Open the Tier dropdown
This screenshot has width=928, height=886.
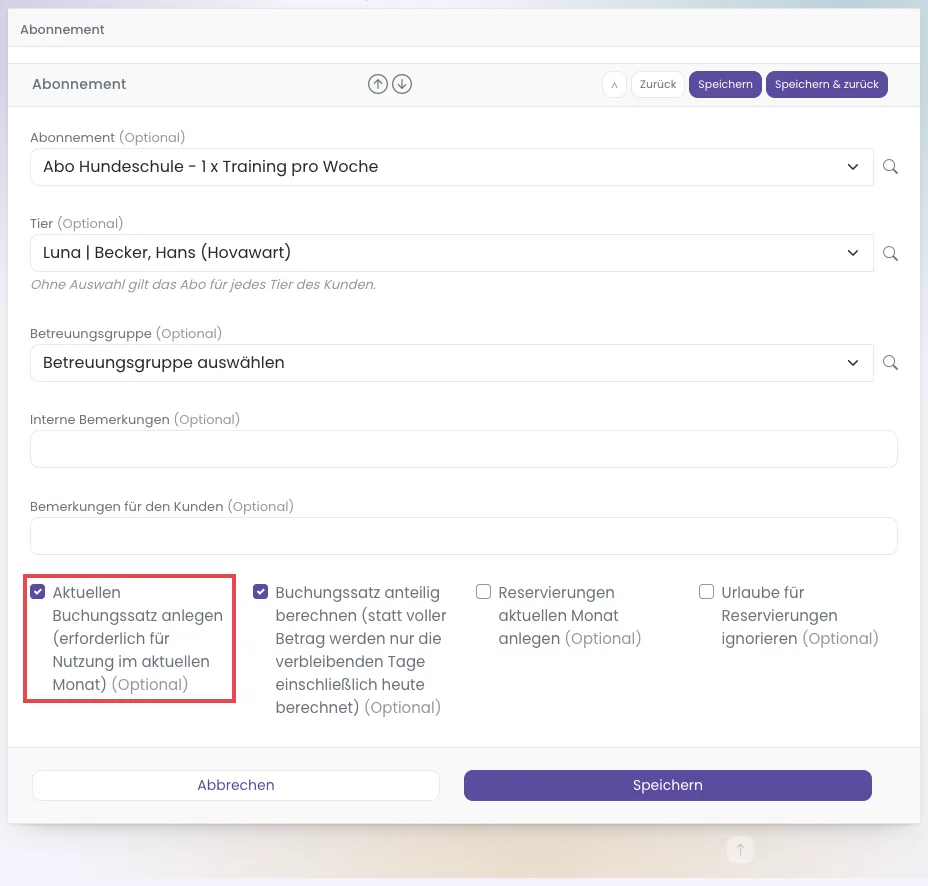452,253
